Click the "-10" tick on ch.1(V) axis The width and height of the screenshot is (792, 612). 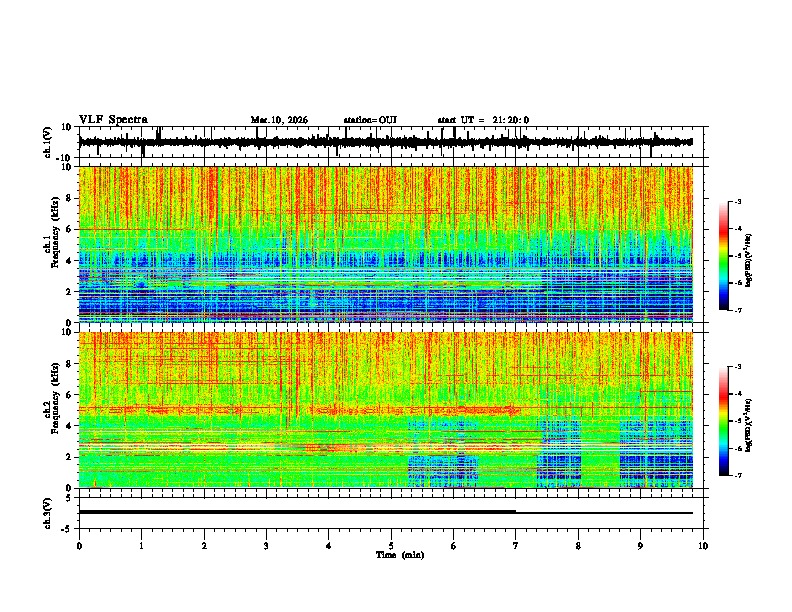click(65, 158)
